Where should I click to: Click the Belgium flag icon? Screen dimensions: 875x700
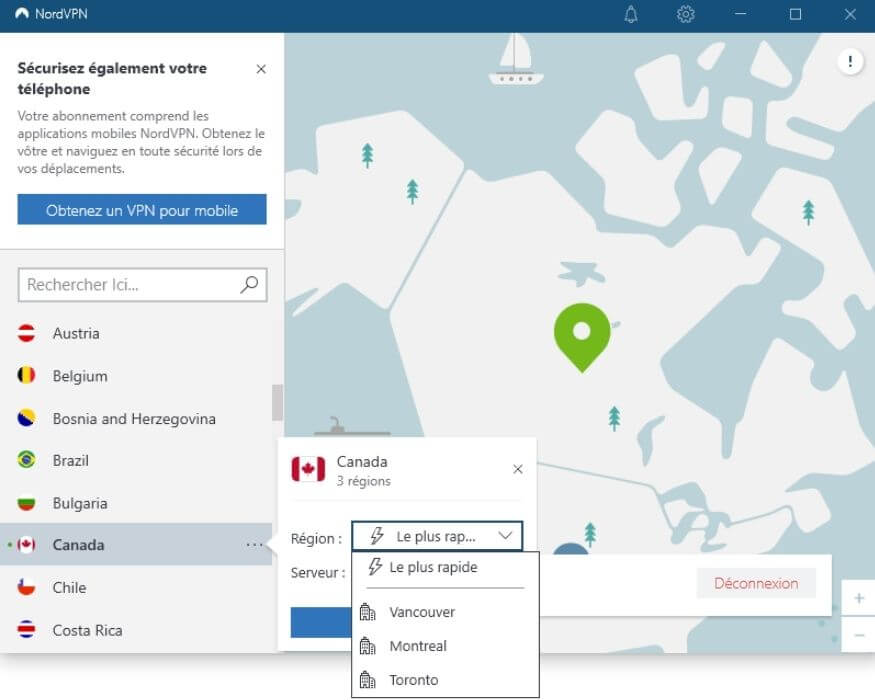tap(26, 375)
